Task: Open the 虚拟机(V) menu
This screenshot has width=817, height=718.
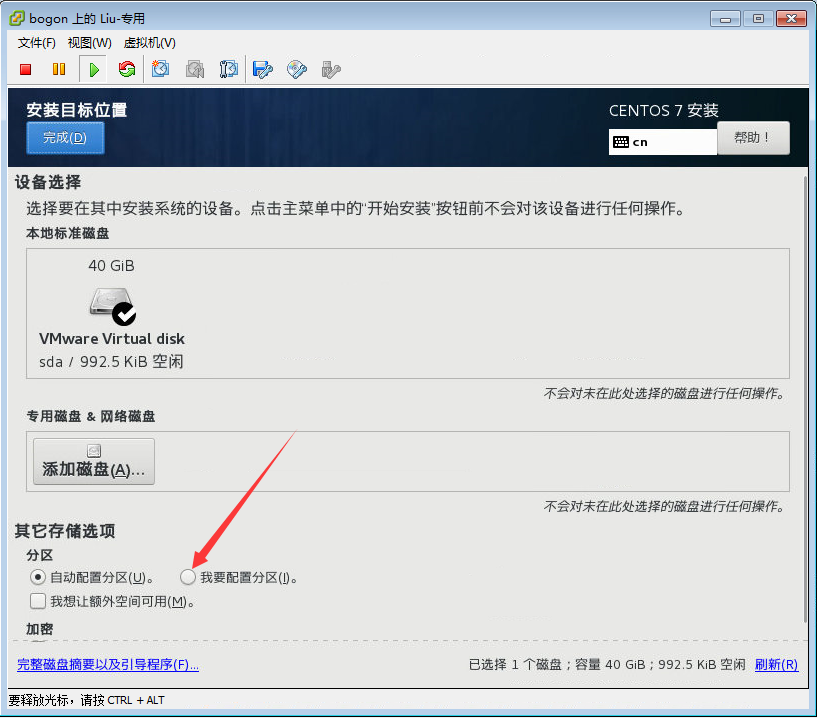Action: click(x=150, y=43)
